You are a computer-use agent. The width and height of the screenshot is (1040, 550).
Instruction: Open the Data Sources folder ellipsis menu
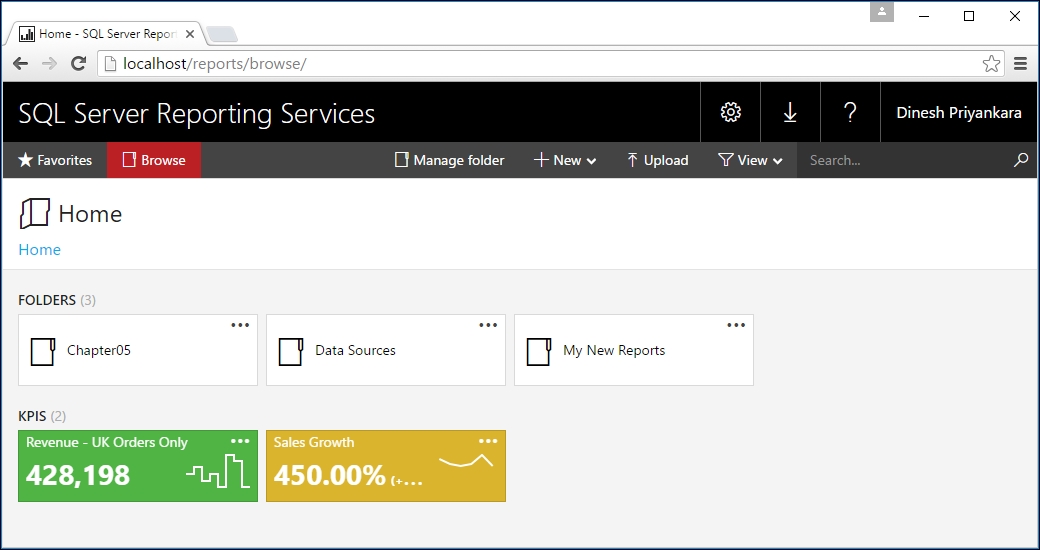(x=488, y=325)
